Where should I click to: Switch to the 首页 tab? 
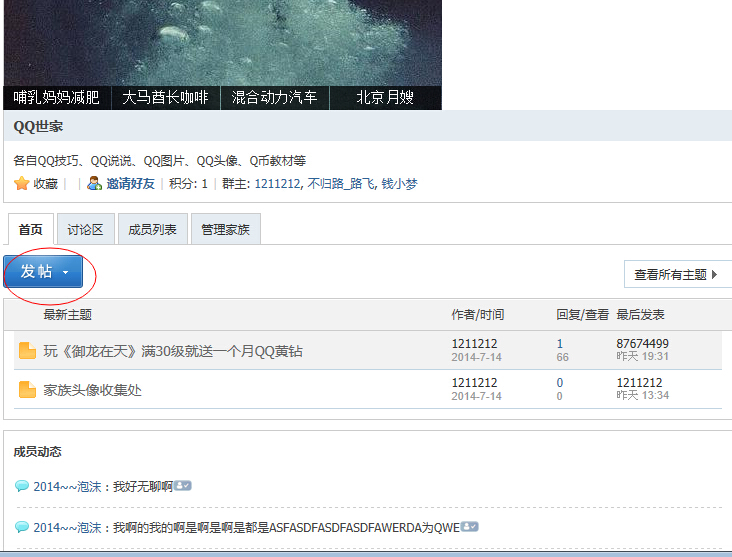tap(31, 229)
